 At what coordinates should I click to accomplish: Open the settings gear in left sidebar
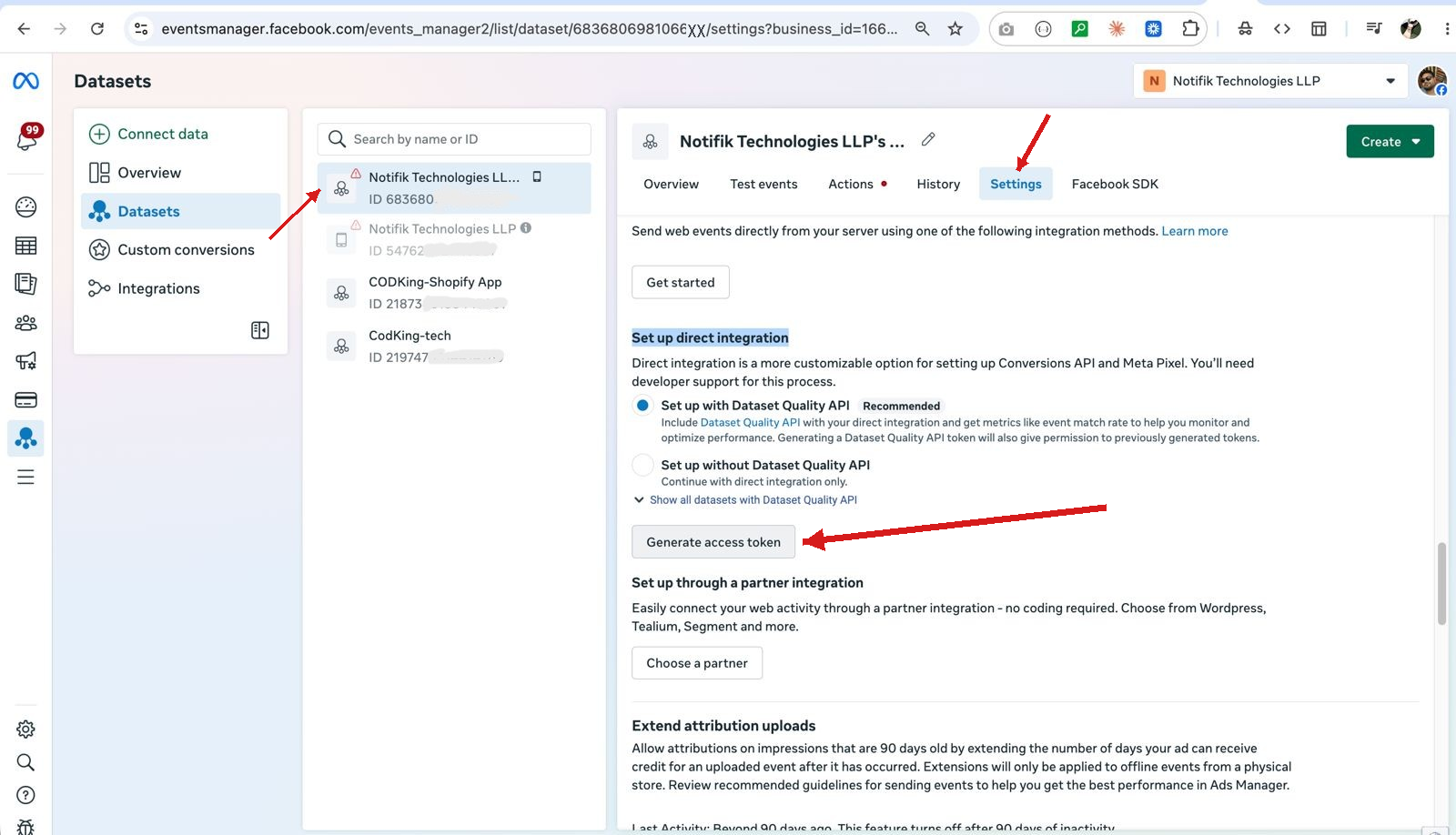(25, 729)
